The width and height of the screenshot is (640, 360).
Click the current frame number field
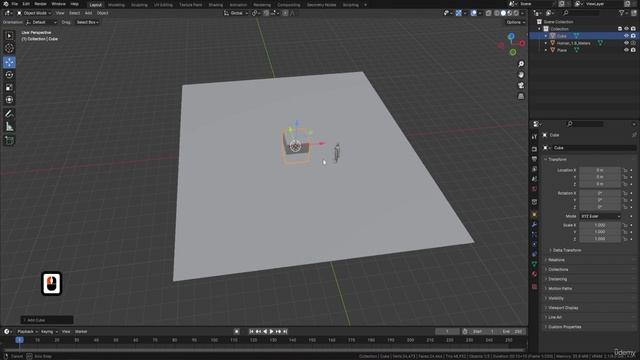447,331
